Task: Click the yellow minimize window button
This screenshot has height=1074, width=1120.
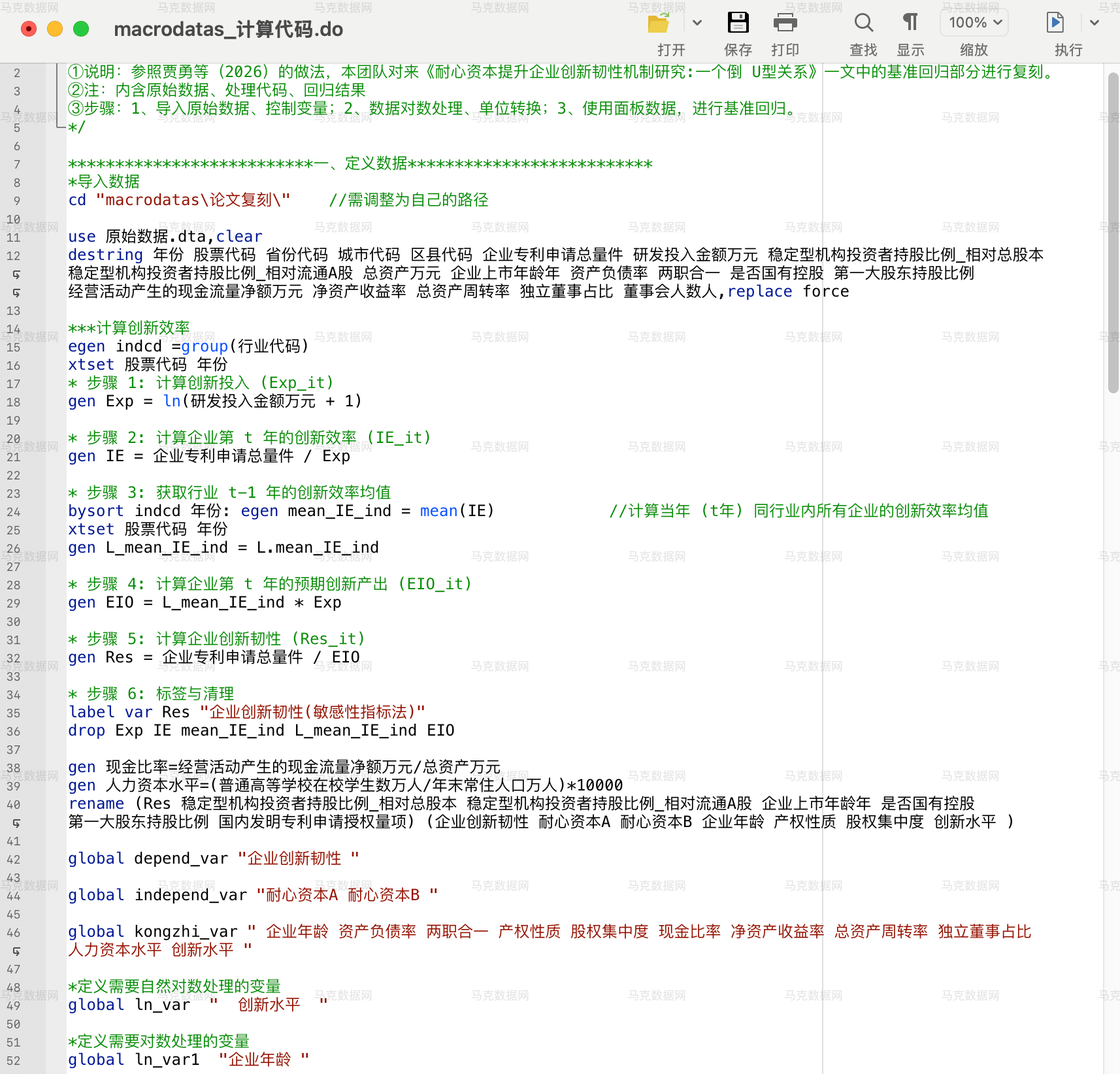Action: coord(55,29)
